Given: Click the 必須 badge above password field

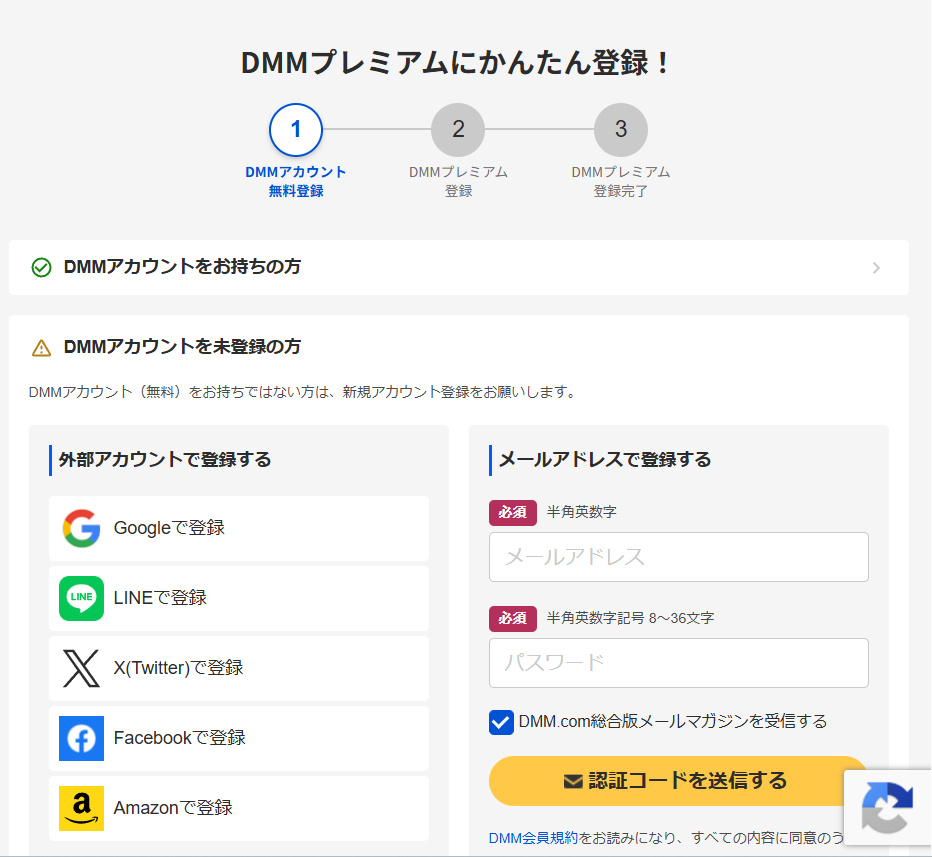Looking at the screenshot, I should point(513,619).
